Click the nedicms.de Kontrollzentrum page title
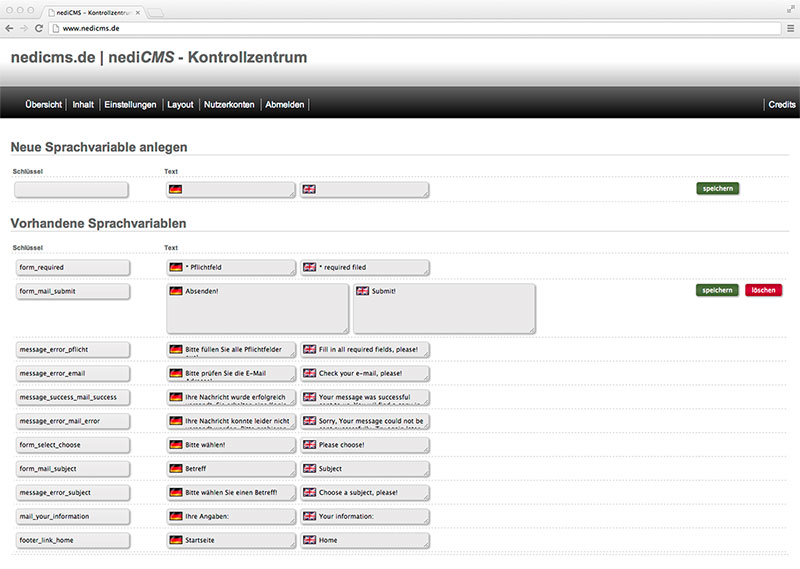 (x=159, y=57)
